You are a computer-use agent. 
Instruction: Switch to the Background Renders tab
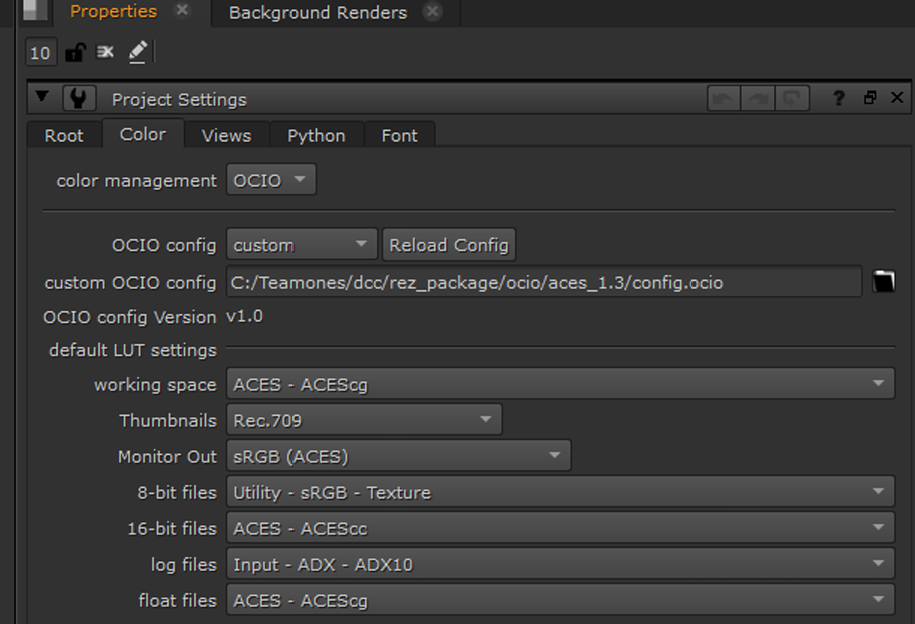click(317, 13)
